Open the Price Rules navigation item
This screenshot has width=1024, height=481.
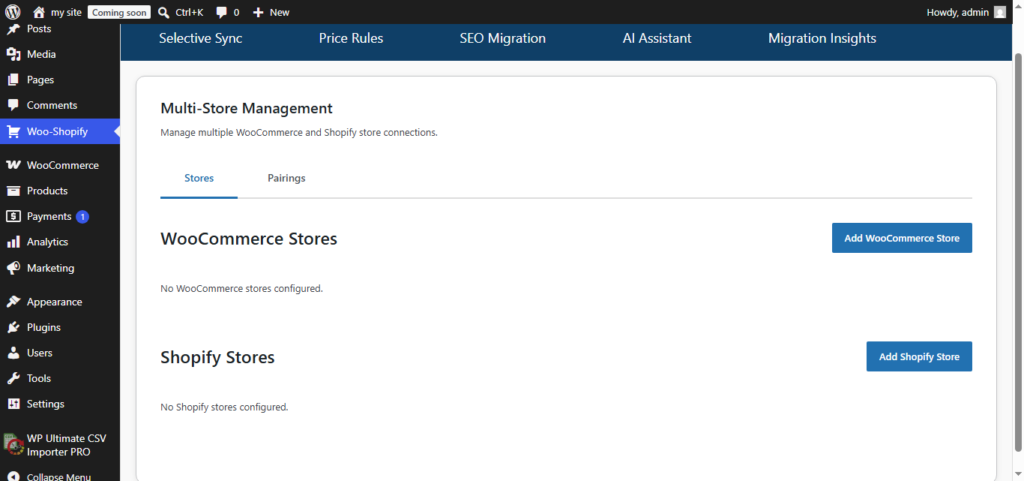point(351,39)
